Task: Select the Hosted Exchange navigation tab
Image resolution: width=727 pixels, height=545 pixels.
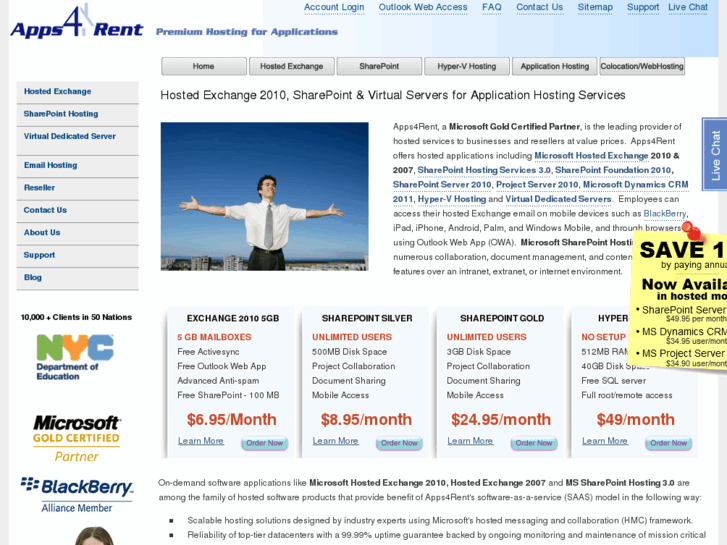Action: (291, 66)
